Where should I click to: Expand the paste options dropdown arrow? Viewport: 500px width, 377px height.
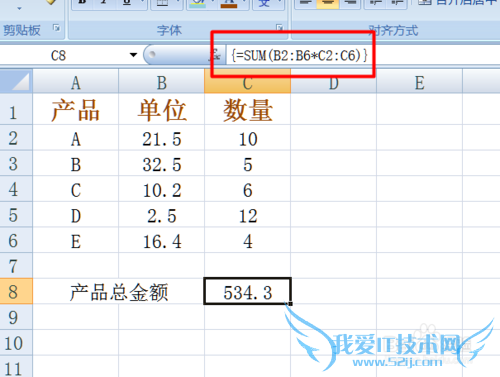point(19,8)
